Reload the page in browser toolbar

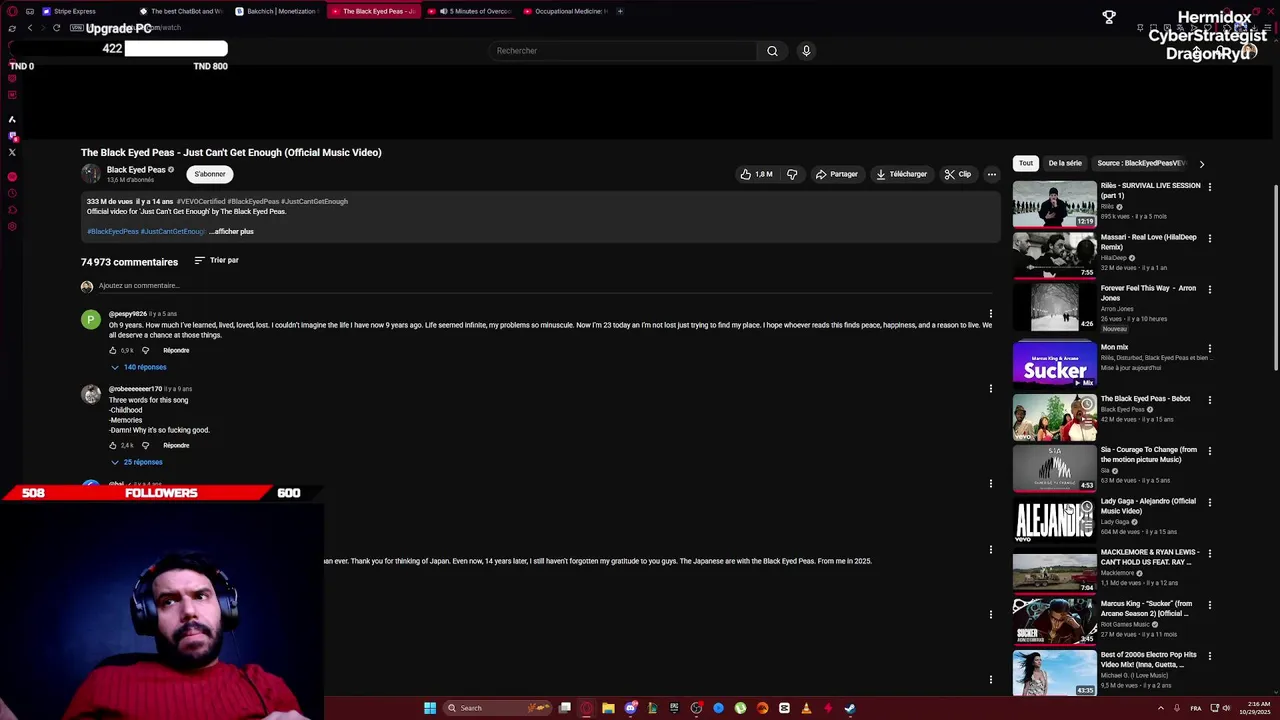click(x=57, y=28)
